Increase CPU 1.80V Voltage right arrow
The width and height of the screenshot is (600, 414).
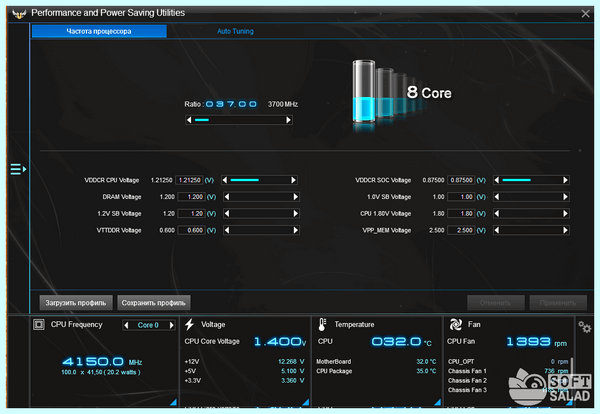(x=565, y=214)
